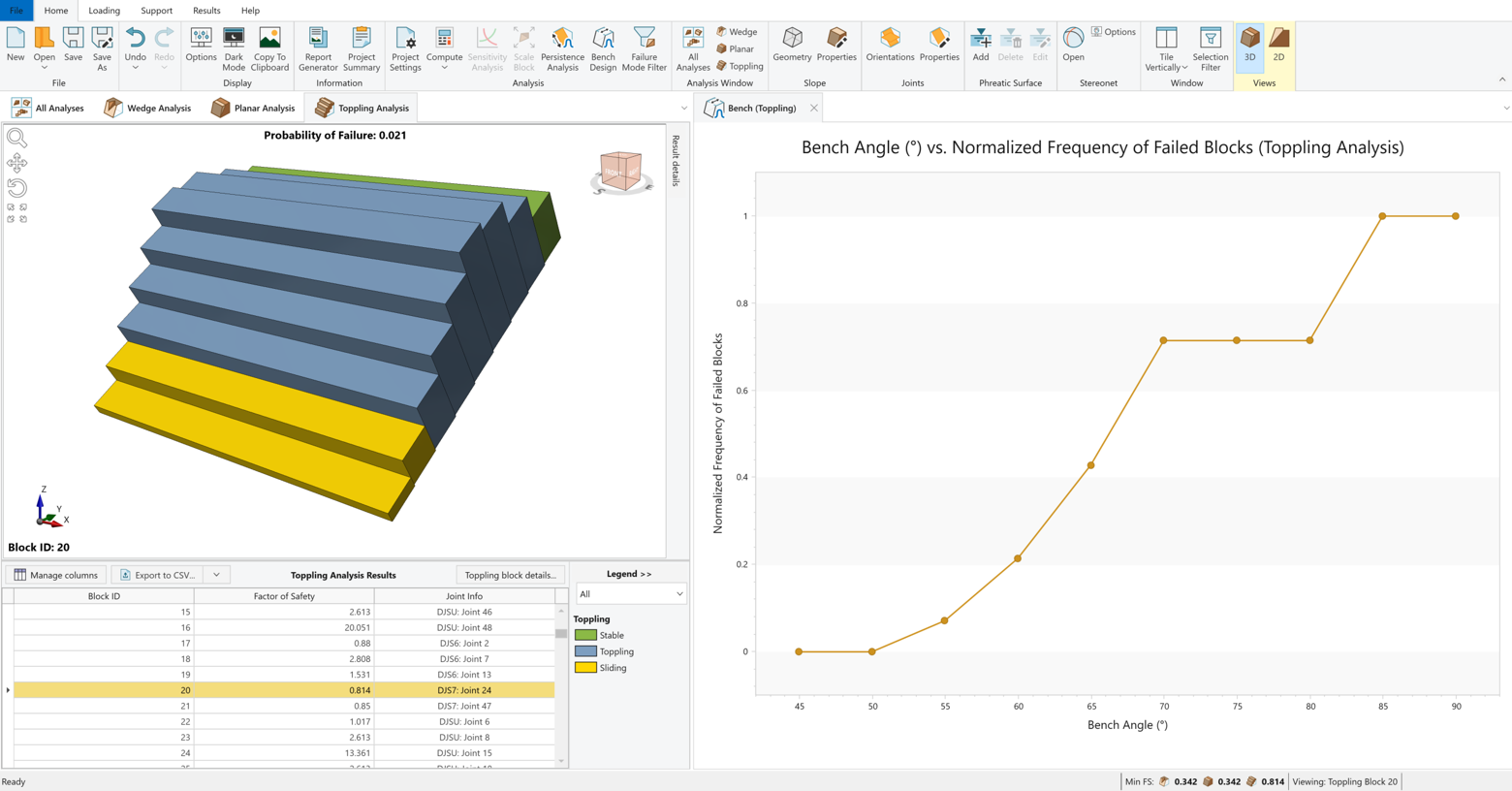Edit joint Properties
Viewport: 1512px width, 791px height.
click(939, 46)
